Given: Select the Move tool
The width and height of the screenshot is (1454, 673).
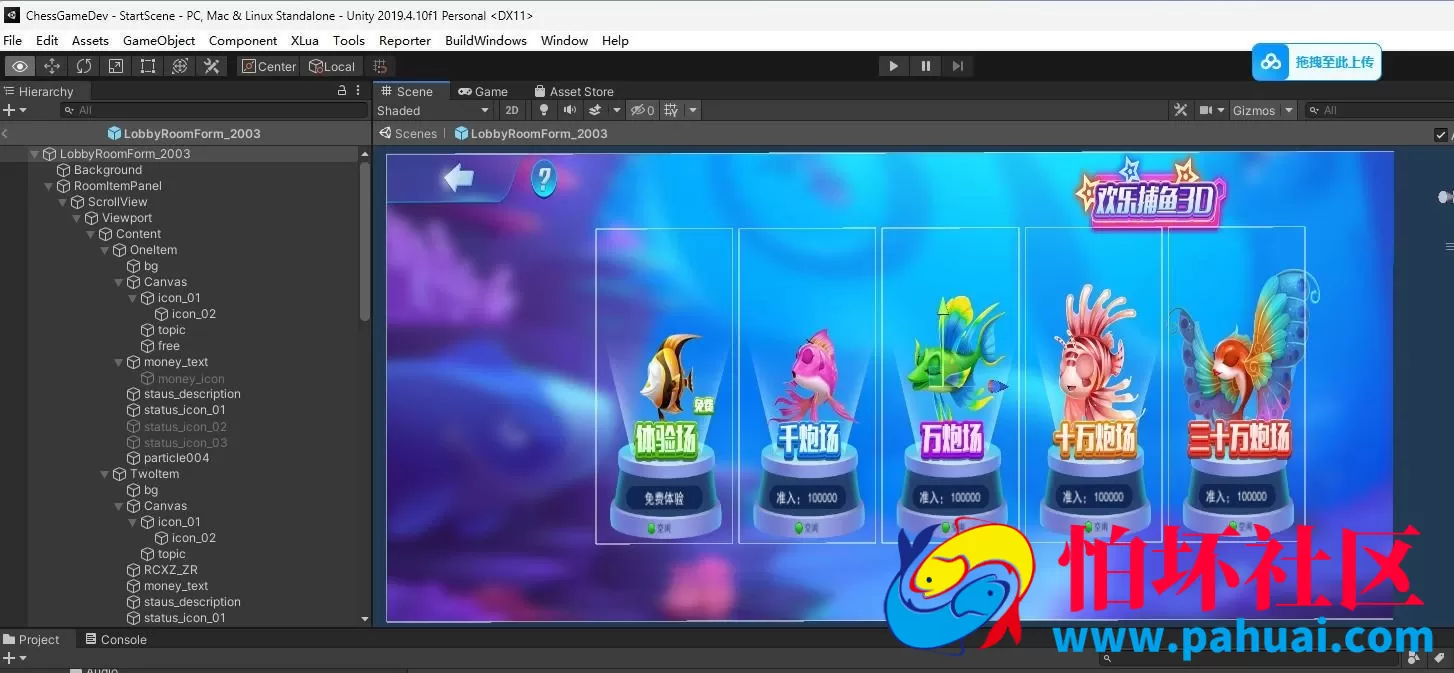Looking at the screenshot, I should [52, 66].
